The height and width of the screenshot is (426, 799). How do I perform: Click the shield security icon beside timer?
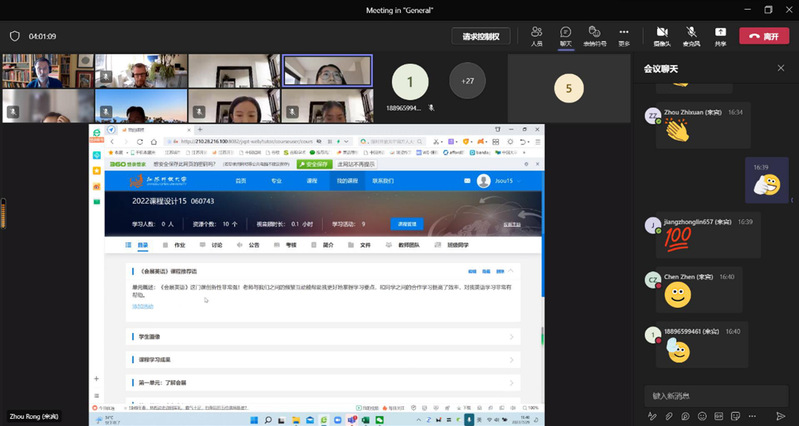14,36
